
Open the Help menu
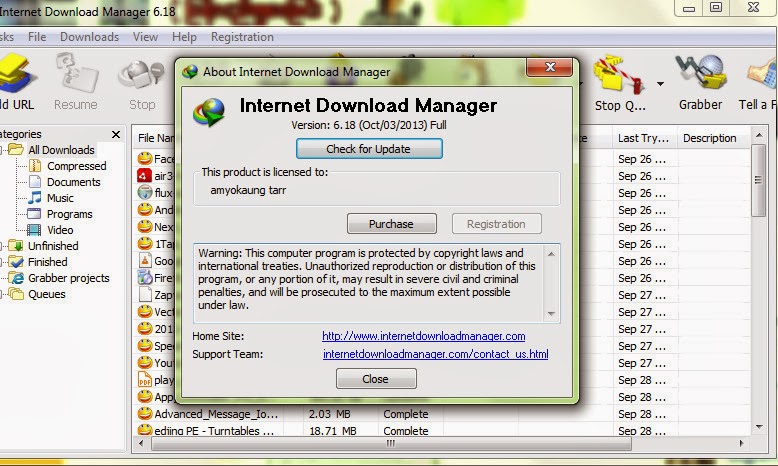(x=184, y=37)
